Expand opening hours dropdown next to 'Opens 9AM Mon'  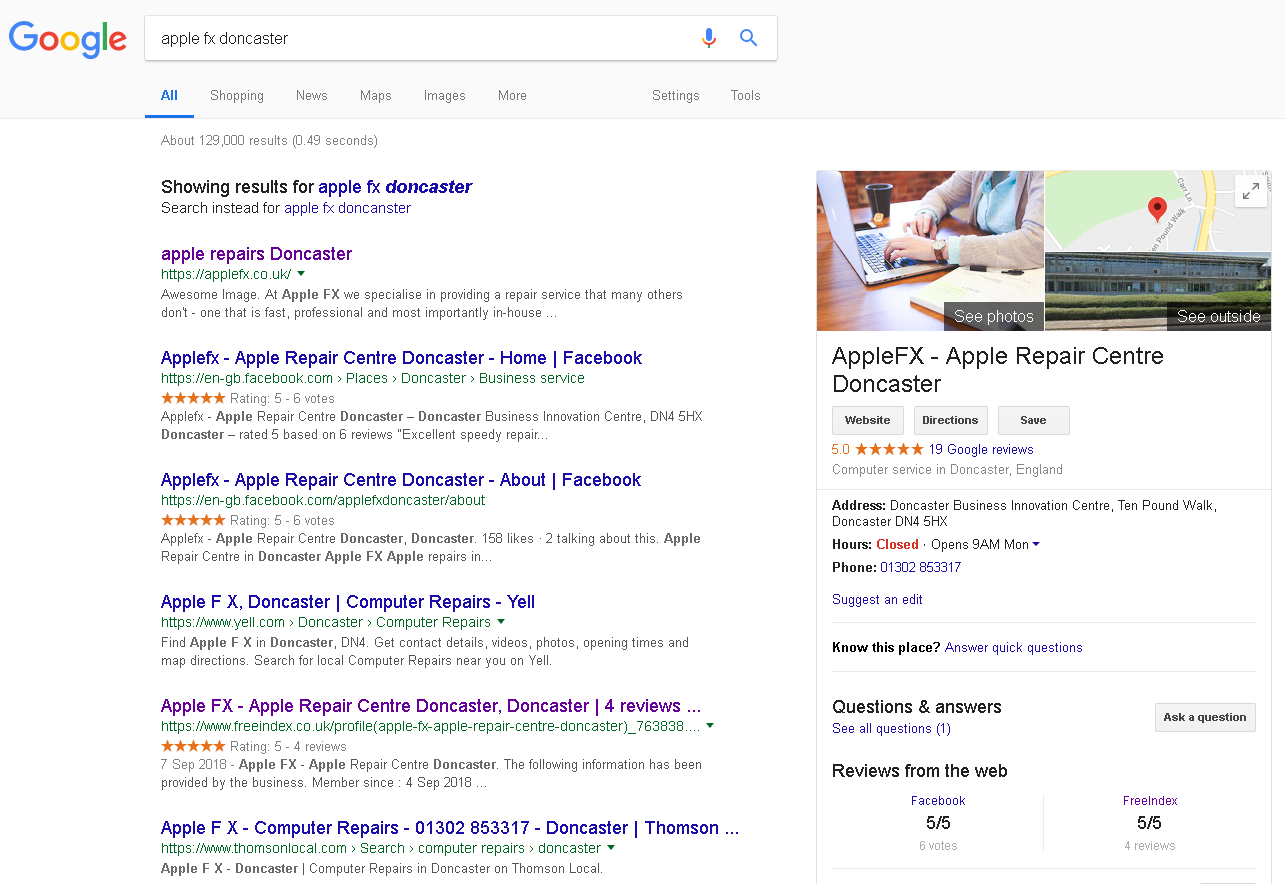pyautogui.click(x=1036, y=545)
